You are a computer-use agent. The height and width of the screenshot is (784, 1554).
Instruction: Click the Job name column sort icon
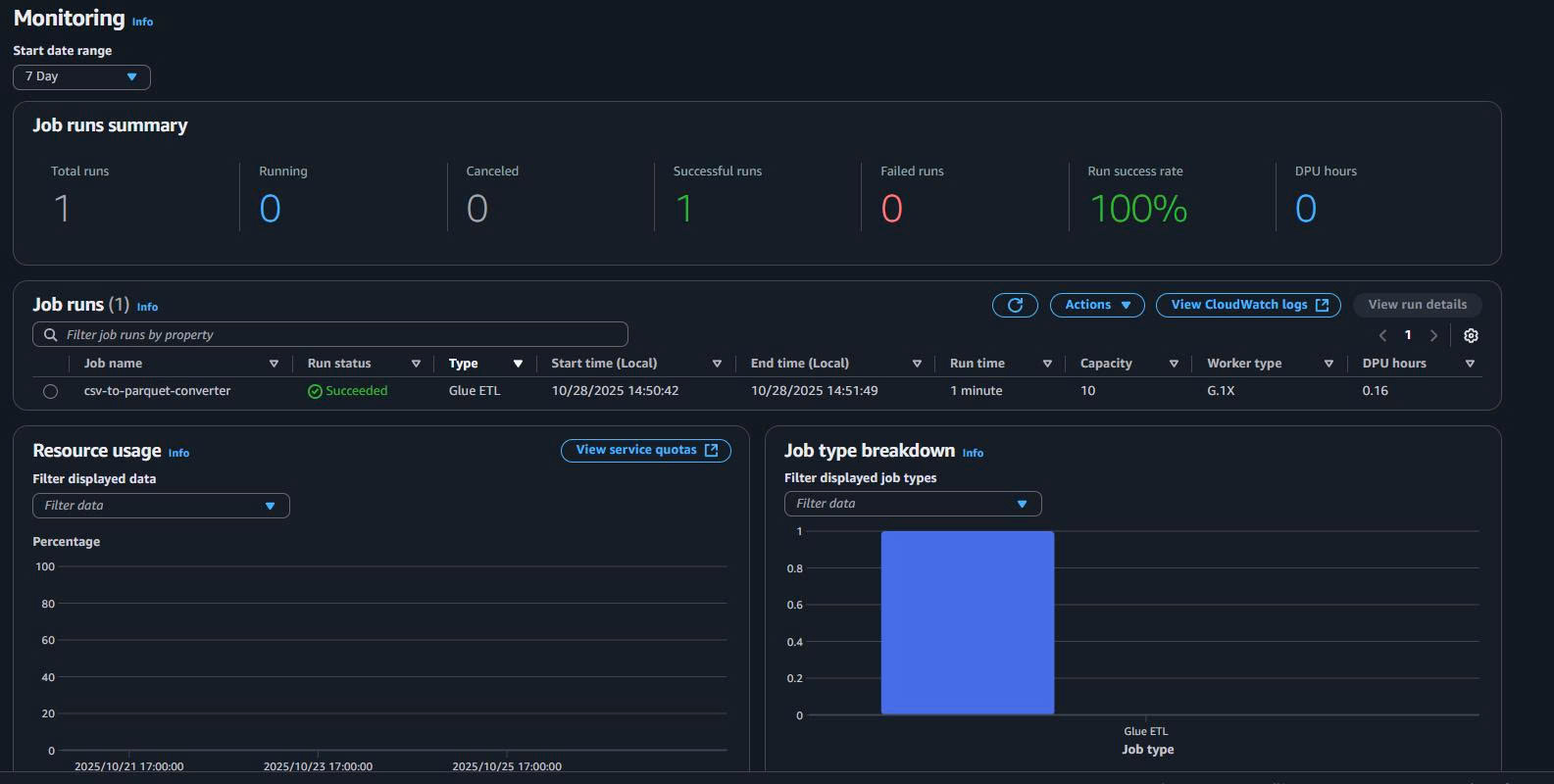(x=274, y=364)
